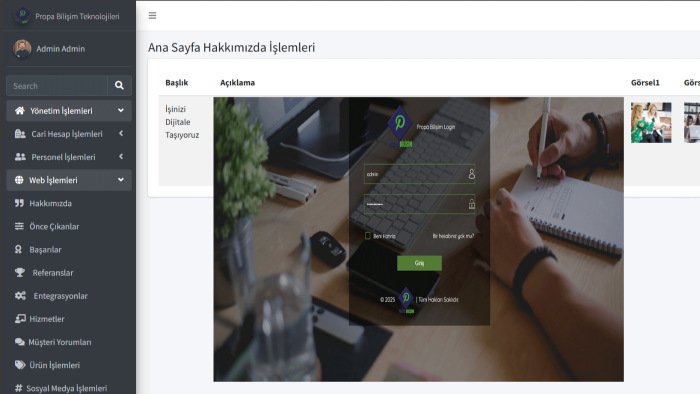Select the Referanslar menu item

(x=69, y=273)
